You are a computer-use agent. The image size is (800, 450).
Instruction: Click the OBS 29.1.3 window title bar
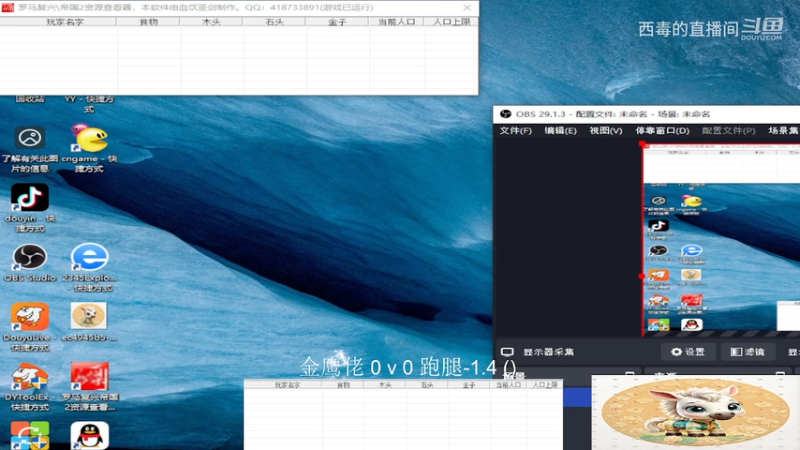647,114
